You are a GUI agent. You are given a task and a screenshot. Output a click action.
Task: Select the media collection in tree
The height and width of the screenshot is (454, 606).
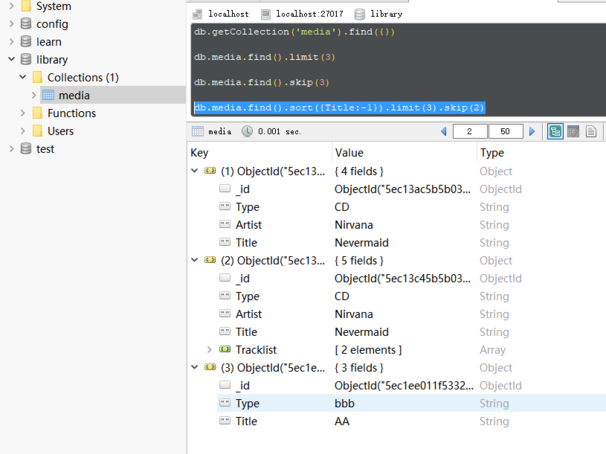[x=74, y=95]
